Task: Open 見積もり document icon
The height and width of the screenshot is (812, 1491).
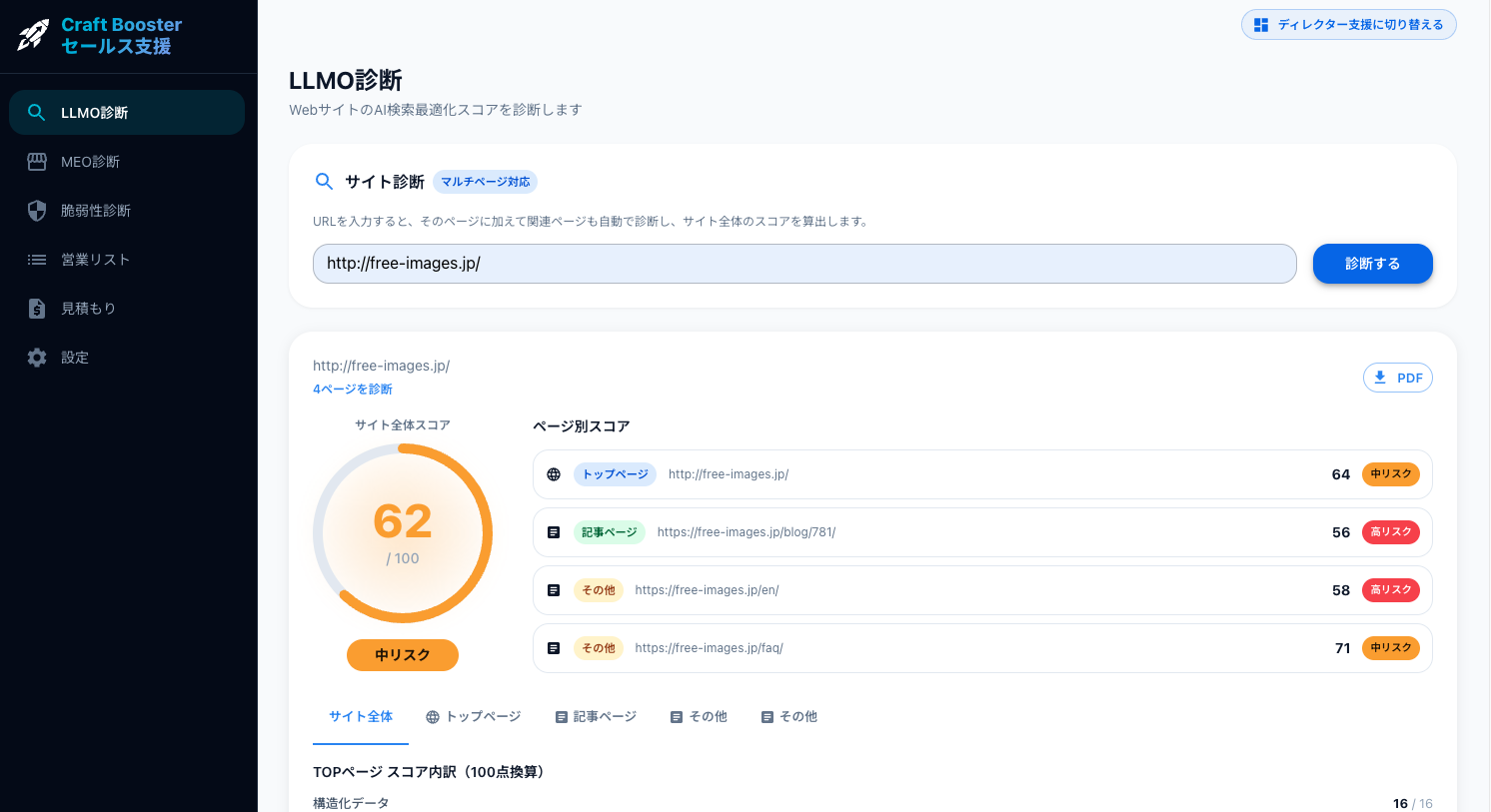Action: [36, 308]
